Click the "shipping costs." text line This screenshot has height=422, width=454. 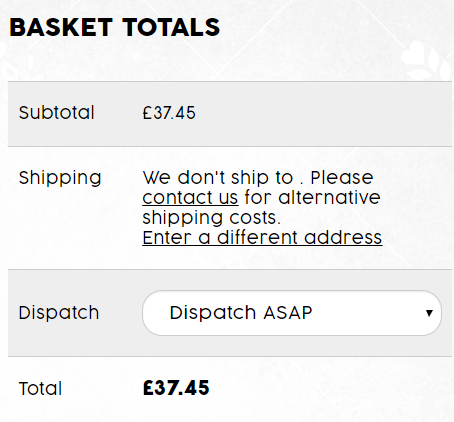point(212,218)
